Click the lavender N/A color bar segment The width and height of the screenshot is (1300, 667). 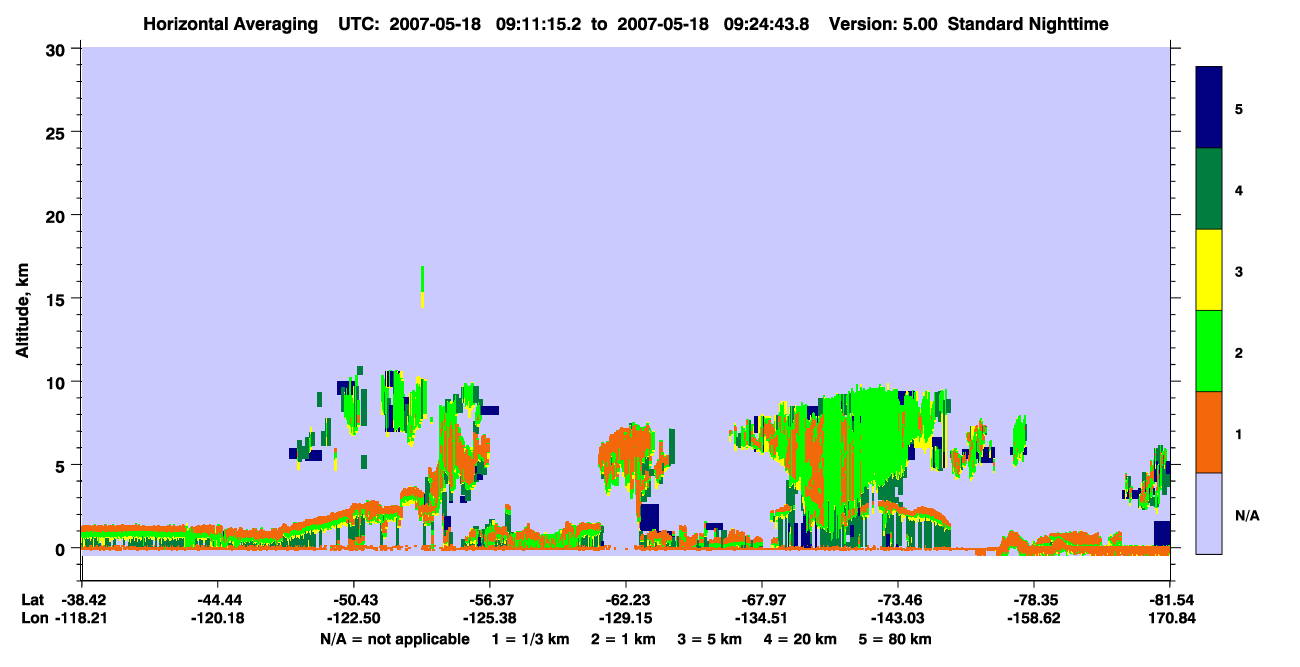pos(1209,513)
